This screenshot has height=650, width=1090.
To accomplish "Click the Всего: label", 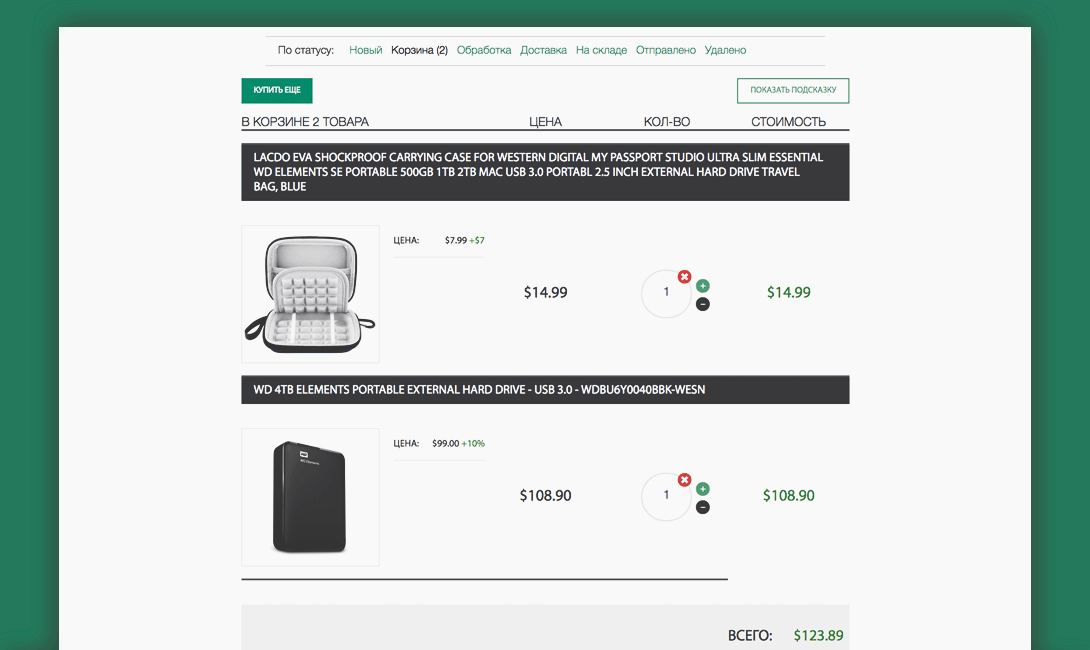I will pos(750,635).
